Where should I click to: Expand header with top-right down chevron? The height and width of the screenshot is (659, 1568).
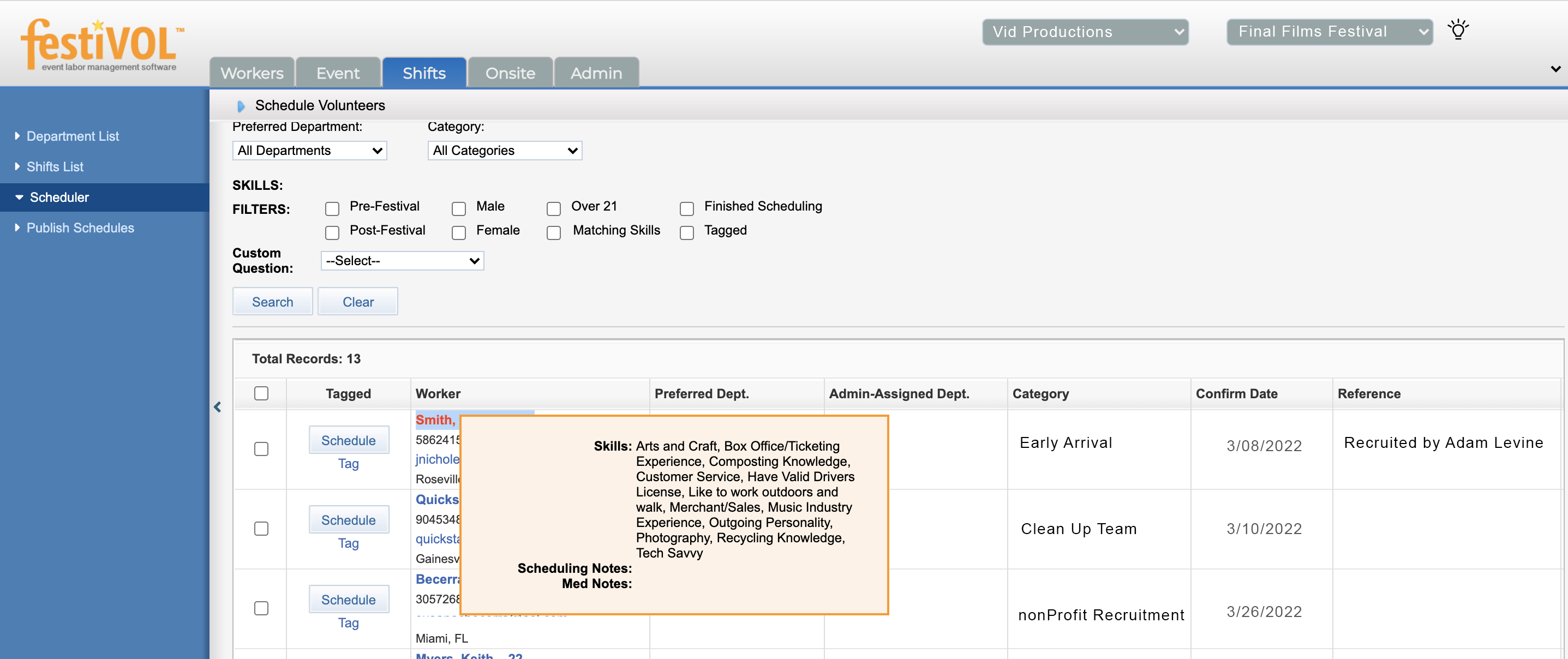(1555, 69)
